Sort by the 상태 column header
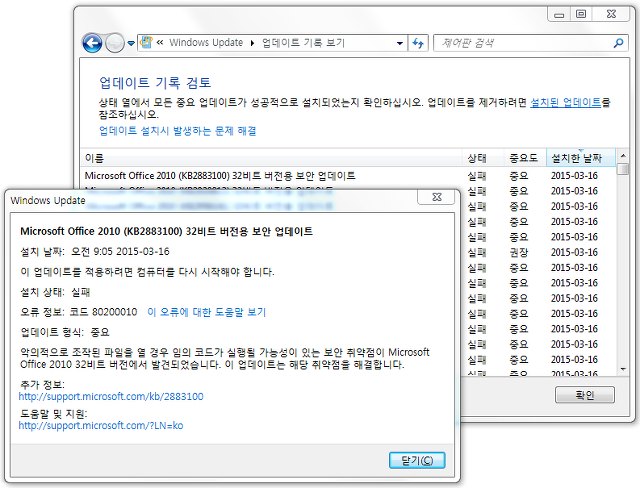 tap(483, 158)
